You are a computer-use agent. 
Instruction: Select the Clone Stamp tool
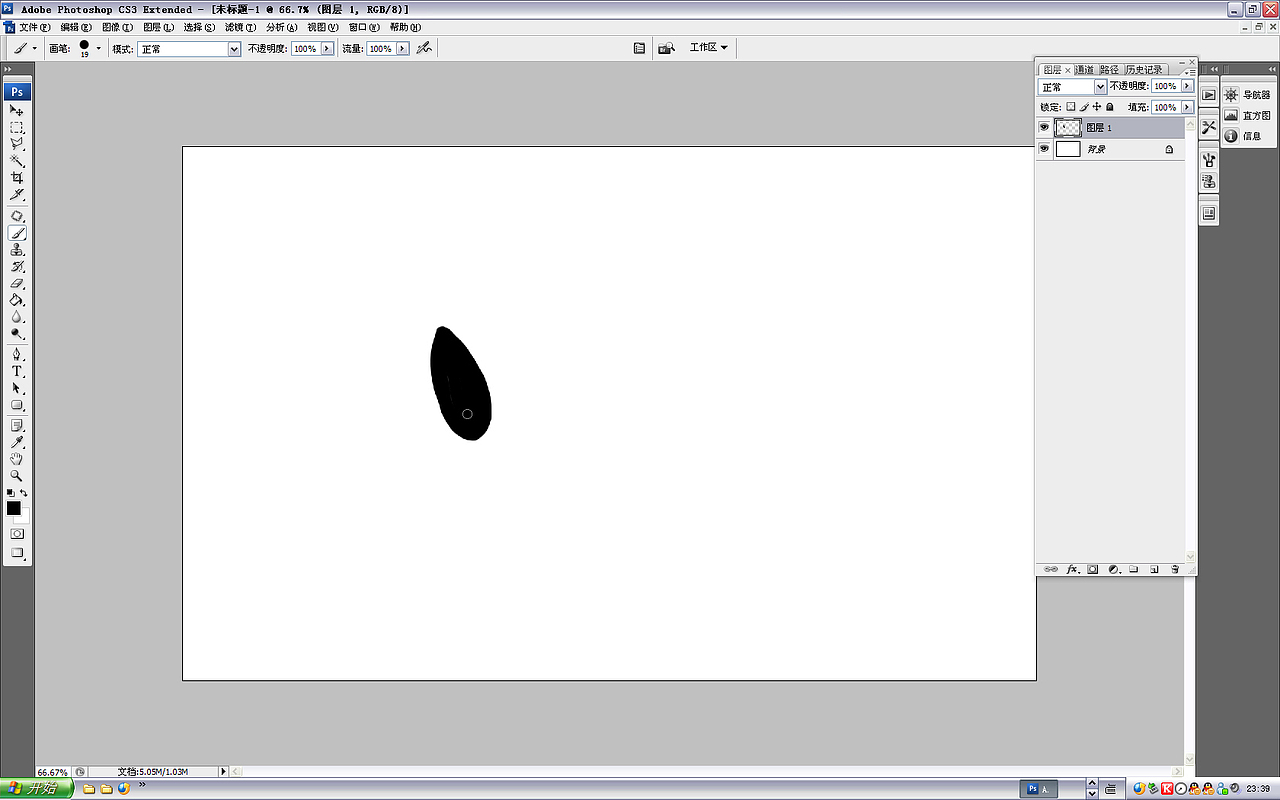pyautogui.click(x=17, y=250)
